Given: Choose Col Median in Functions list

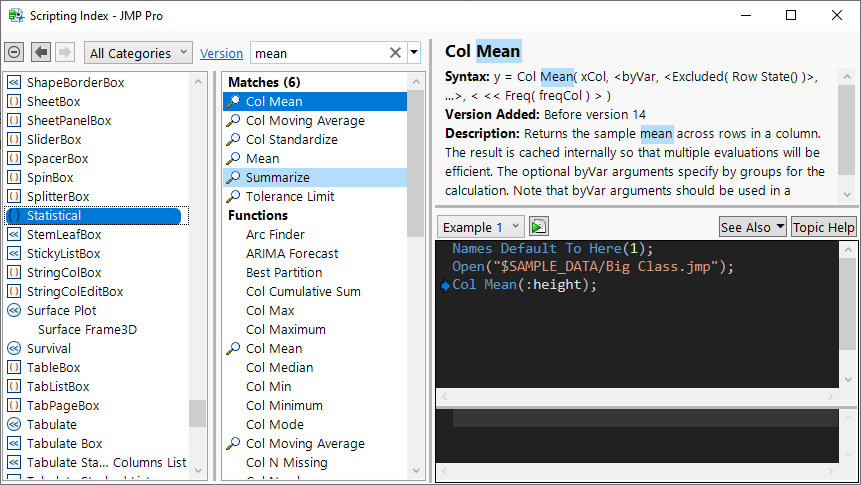Looking at the screenshot, I should coord(279,368).
